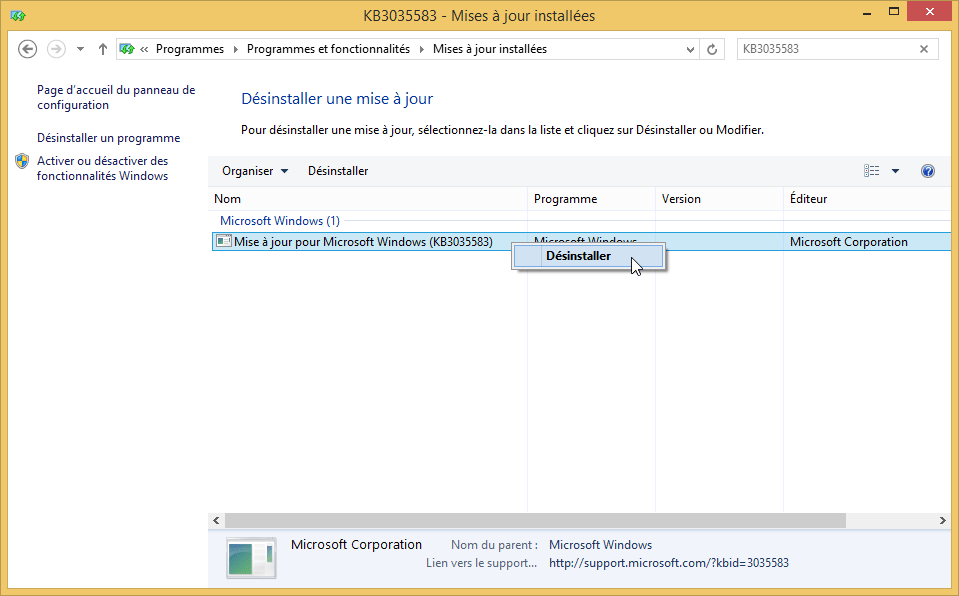Click Désinstaller in the toolbar
The height and width of the screenshot is (596, 959).
(x=338, y=171)
